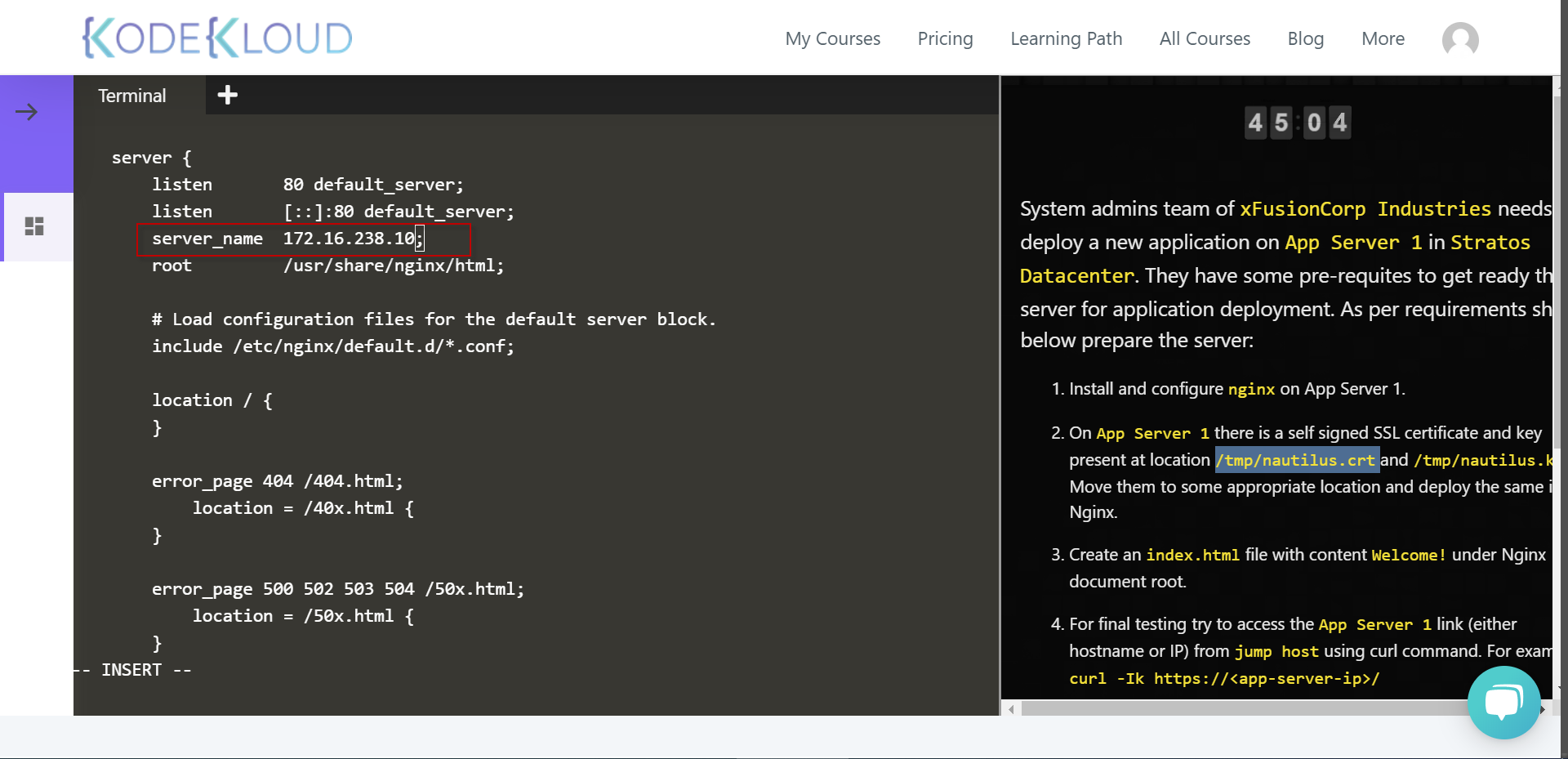Click the nginx keyword in task 1
Image resolution: width=1568 pixels, height=759 pixels.
[1251, 389]
